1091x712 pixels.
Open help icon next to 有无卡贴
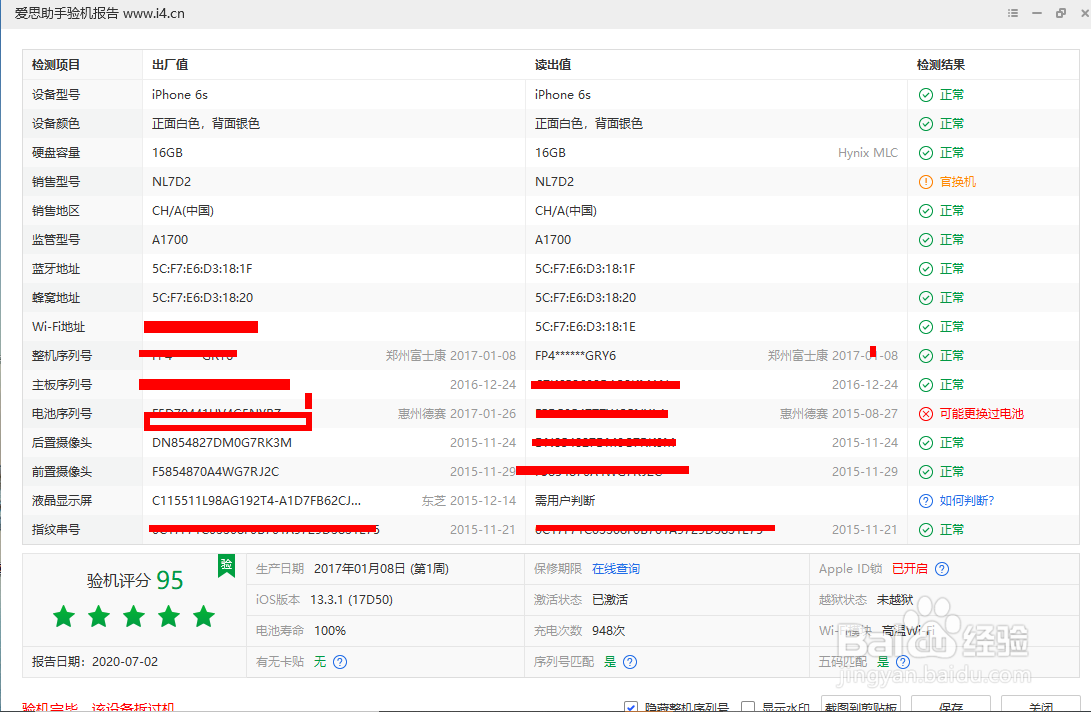click(340, 662)
